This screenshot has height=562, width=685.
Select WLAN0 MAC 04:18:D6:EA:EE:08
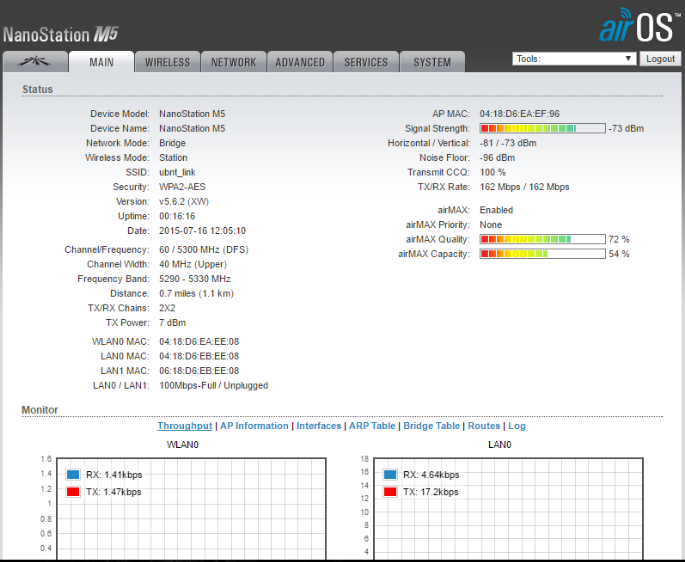[199, 341]
